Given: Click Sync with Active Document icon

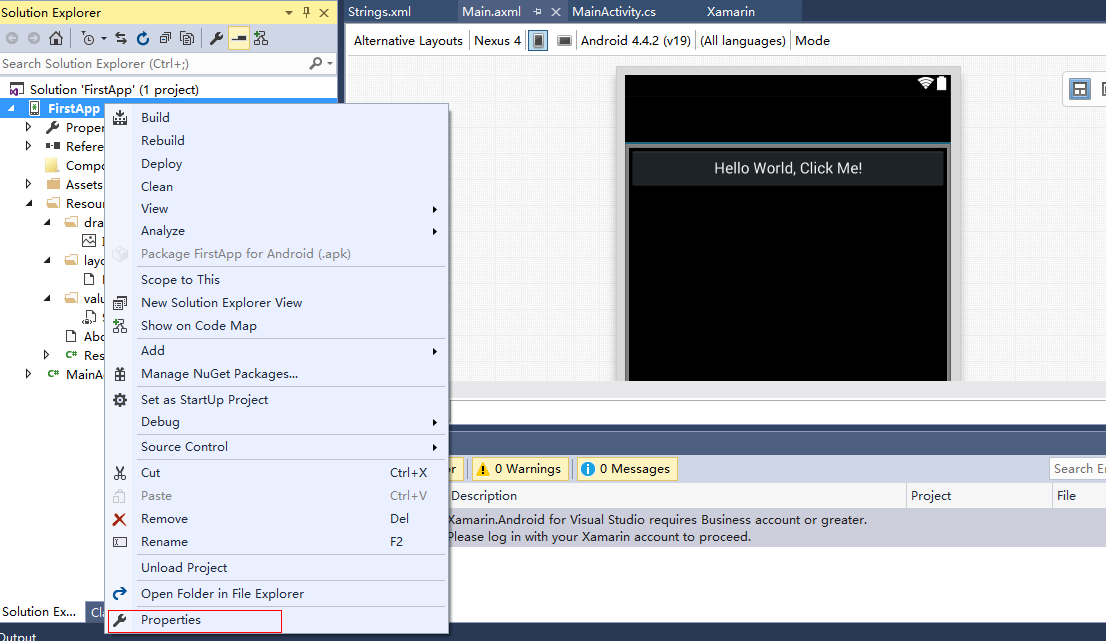Looking at the screenshot, I should [121, 38].
